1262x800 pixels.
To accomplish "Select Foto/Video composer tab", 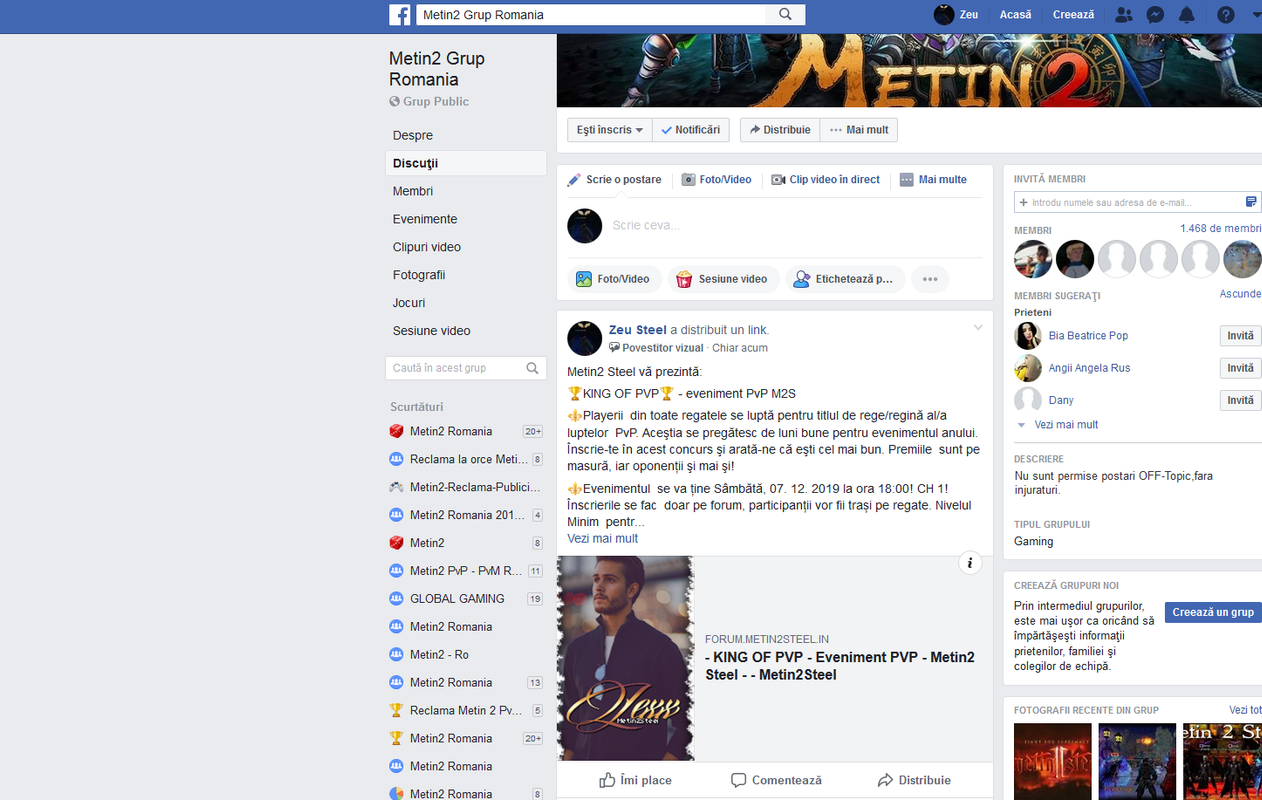I will (717, 180).
